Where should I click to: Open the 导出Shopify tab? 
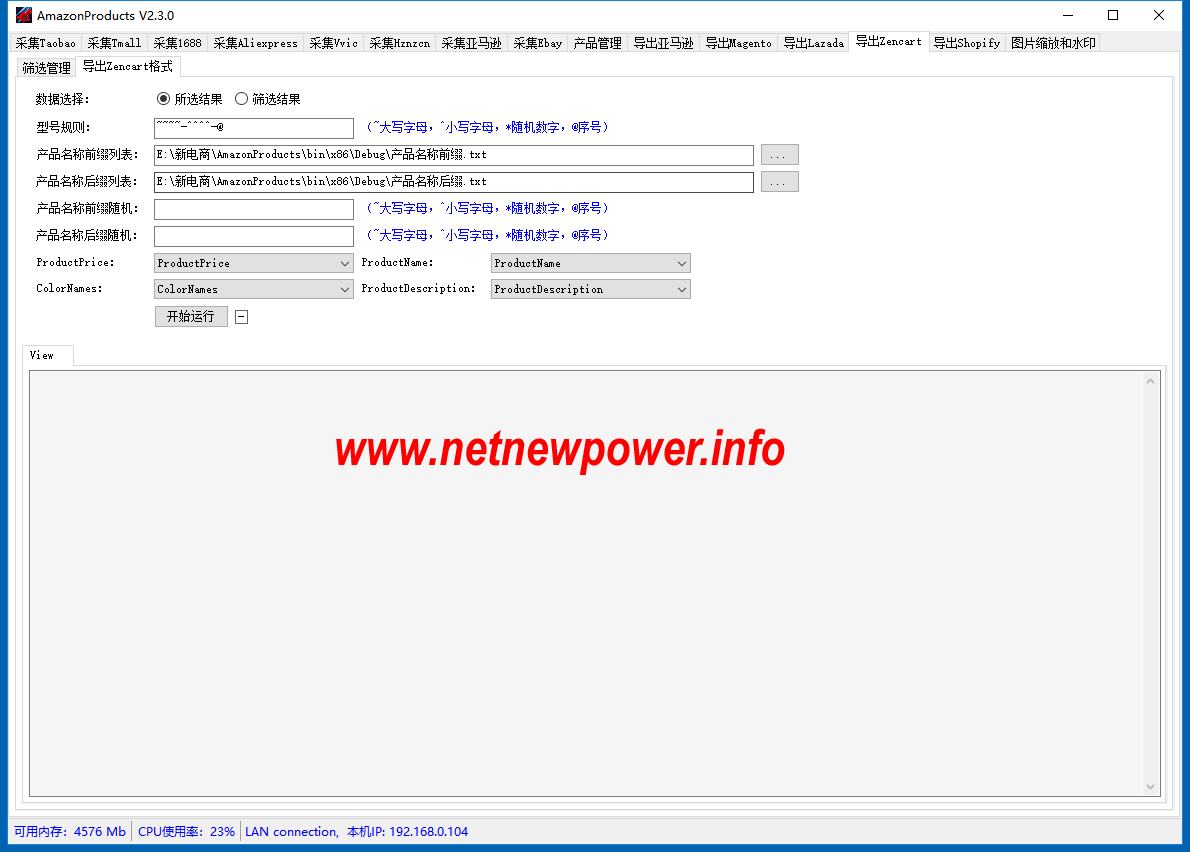pos(967,43)
